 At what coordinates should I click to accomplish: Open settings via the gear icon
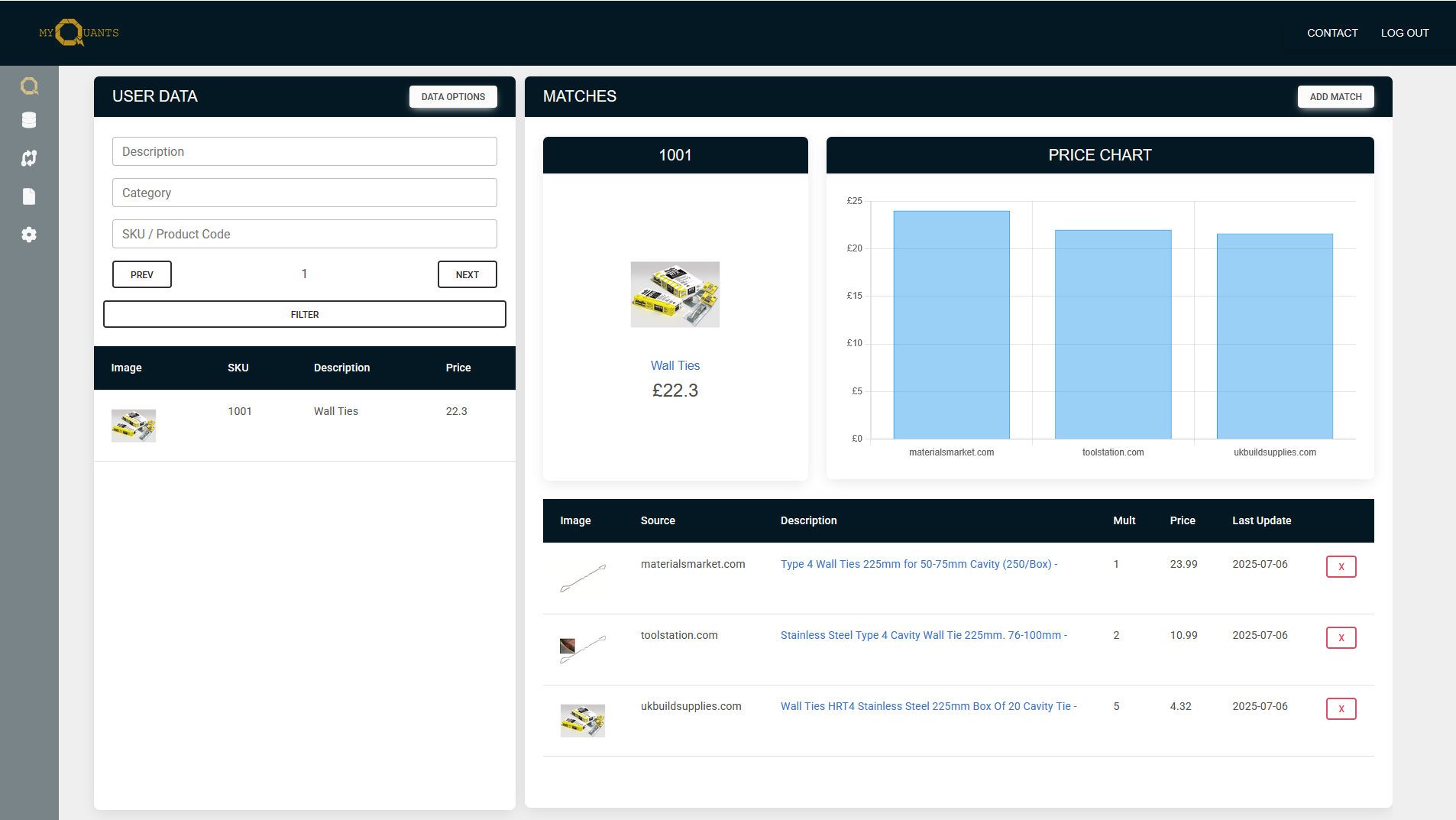29,235
